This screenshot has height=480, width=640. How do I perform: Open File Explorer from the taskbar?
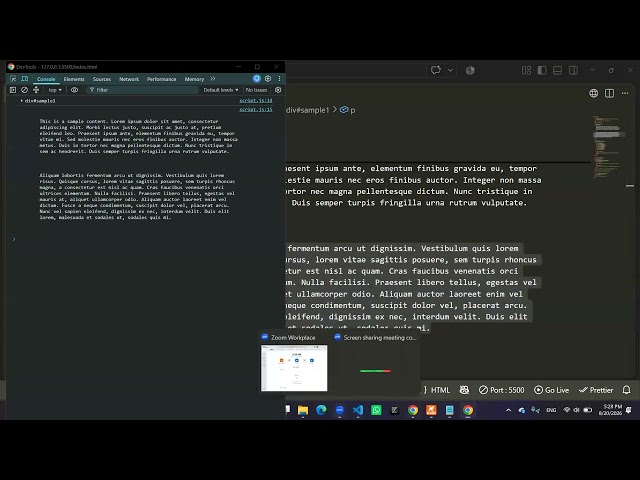[303, 410]
